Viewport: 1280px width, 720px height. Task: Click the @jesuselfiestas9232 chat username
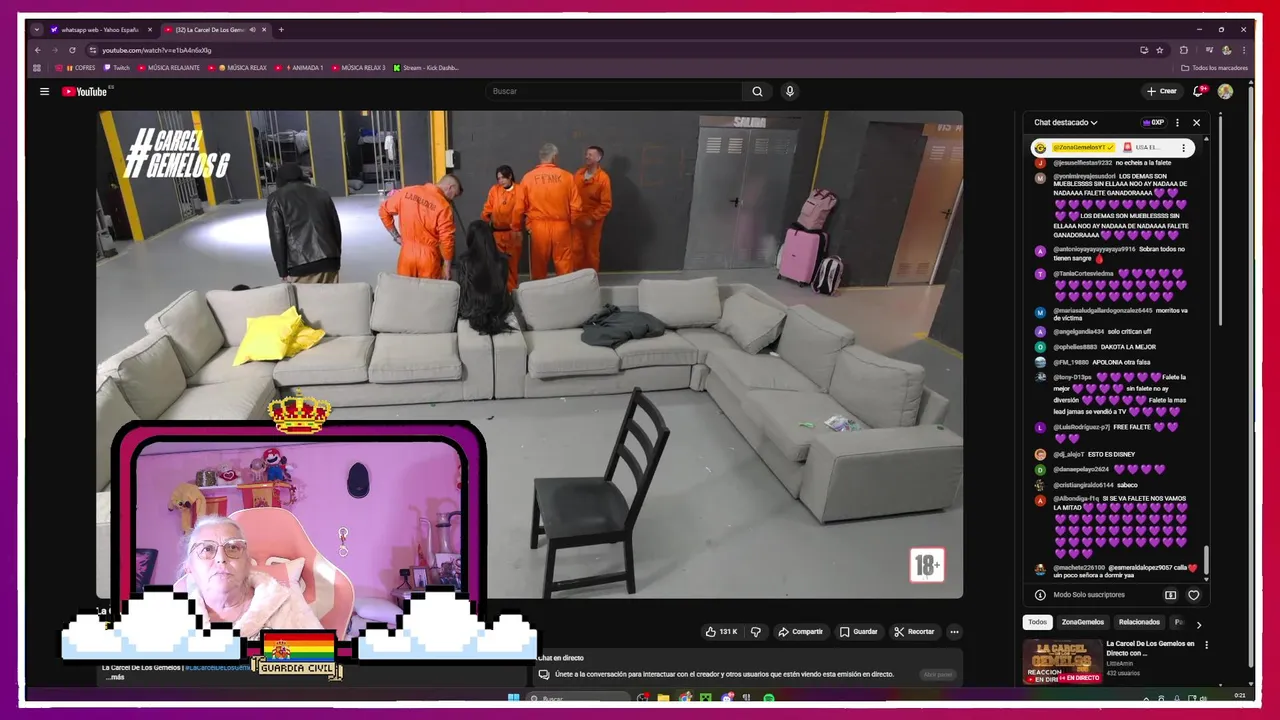(1082, 162)
